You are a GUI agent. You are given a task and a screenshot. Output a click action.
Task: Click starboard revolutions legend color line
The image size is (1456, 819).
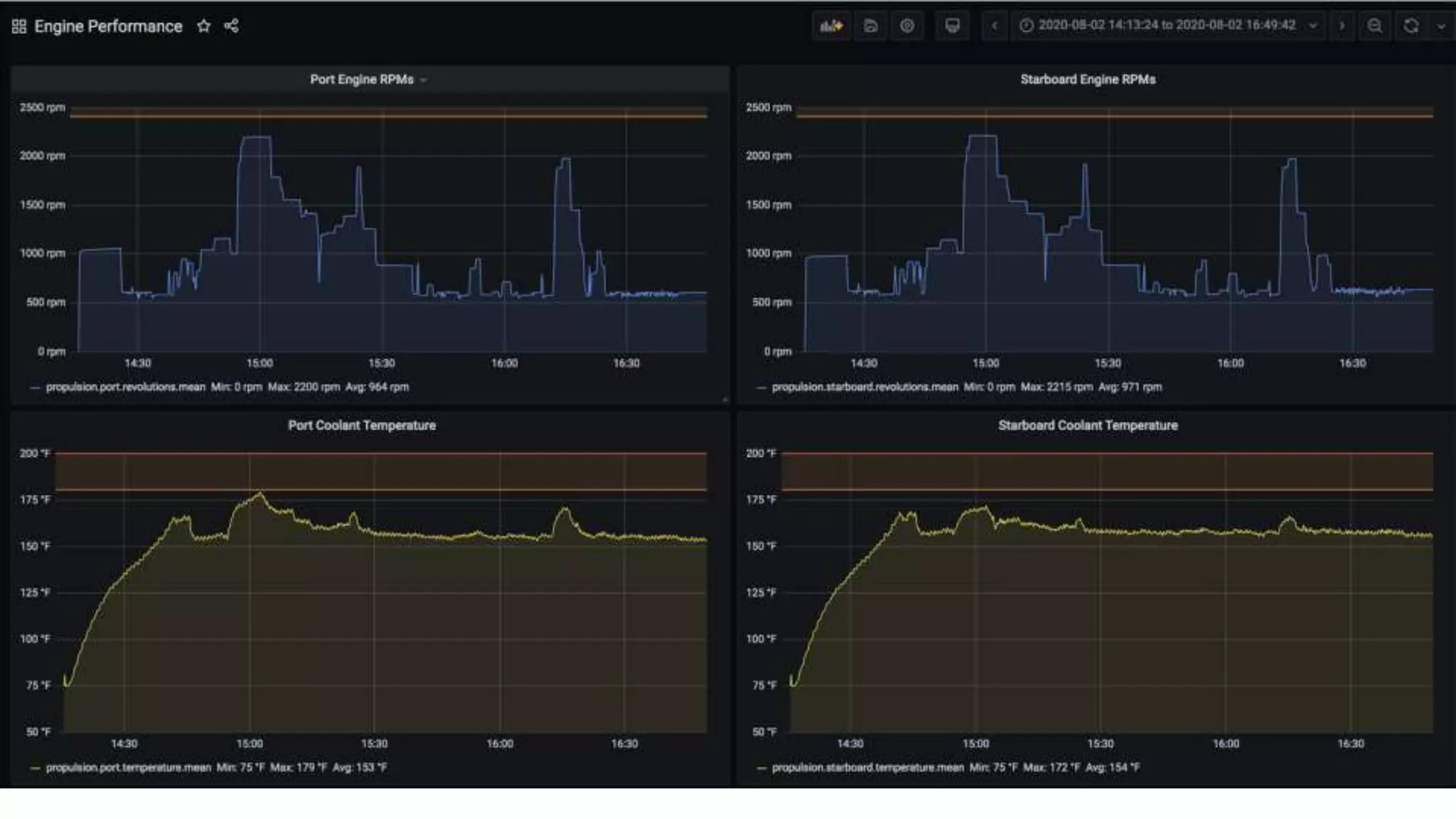click(761, 387)
